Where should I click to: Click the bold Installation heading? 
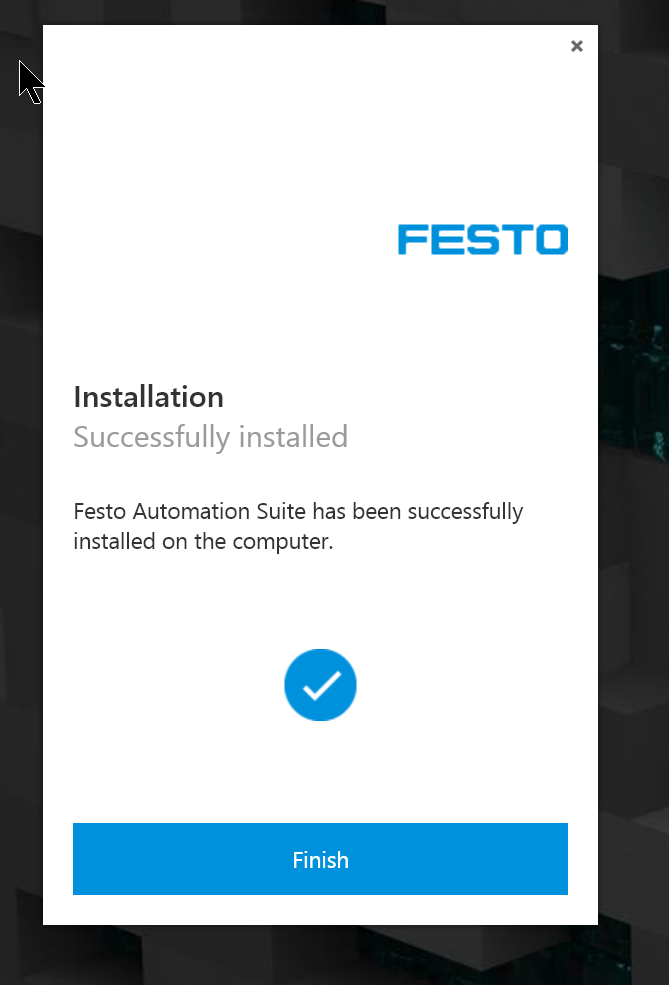pyautogui.click(x=149, y=397)
